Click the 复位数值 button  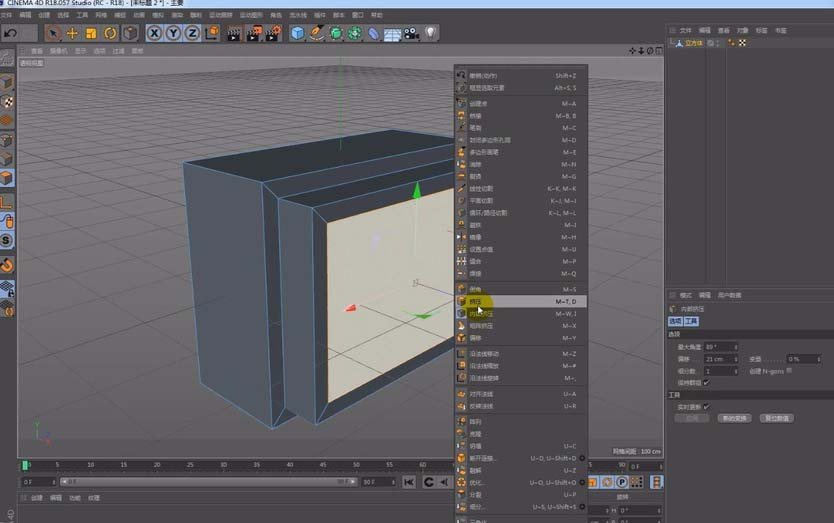click(x=775, y=418)
